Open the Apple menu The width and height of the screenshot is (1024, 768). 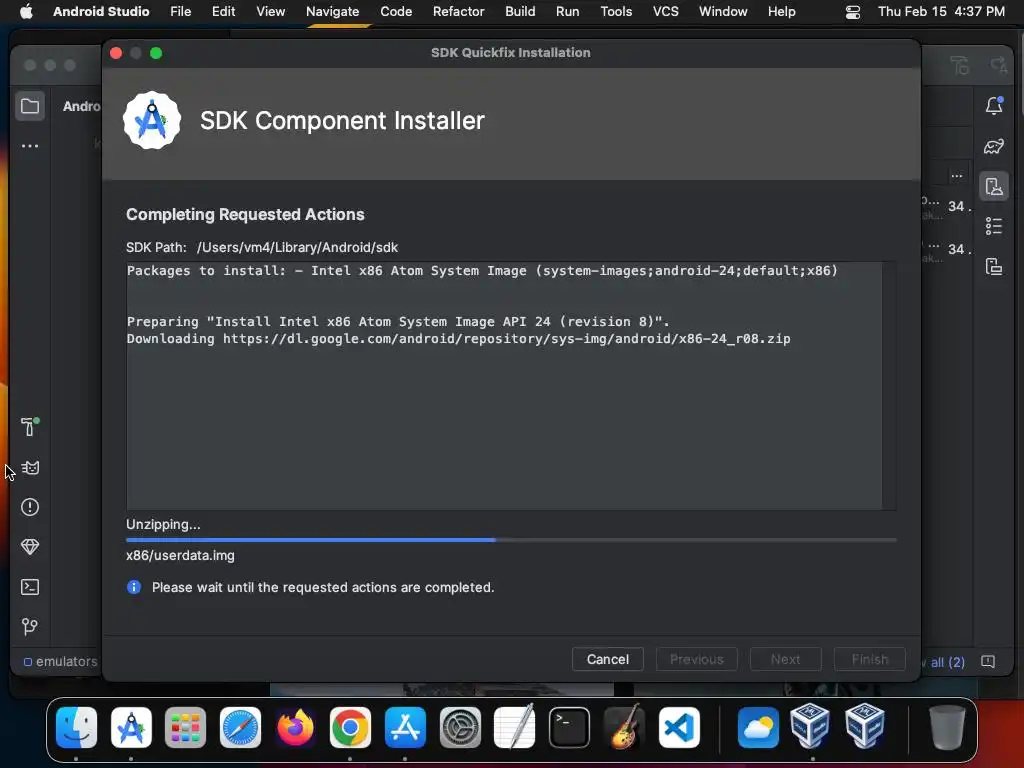[x=26, y=12]
